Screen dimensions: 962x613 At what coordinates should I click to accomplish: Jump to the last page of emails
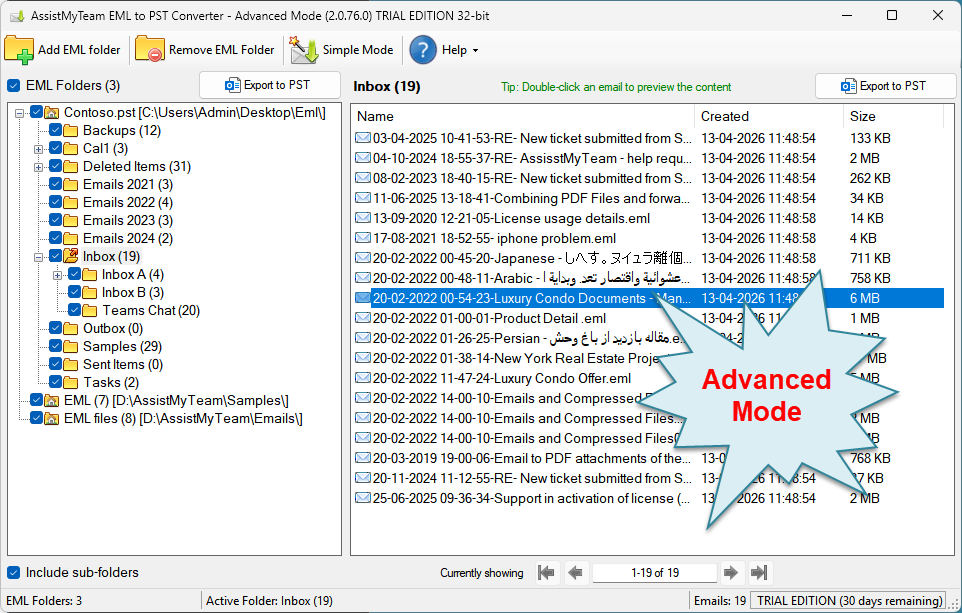760,573
